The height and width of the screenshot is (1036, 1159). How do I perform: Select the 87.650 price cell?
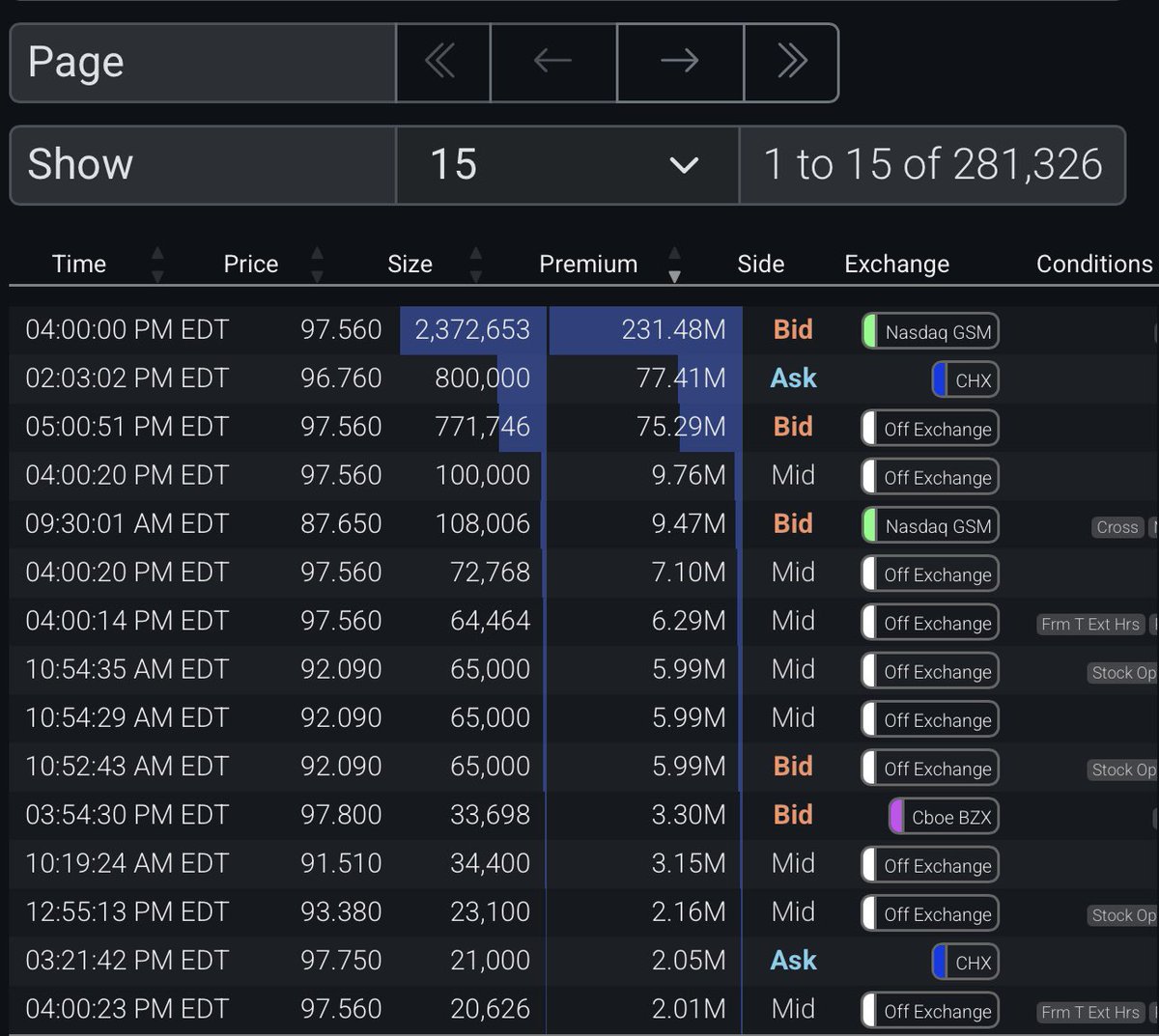coord(341,524)
